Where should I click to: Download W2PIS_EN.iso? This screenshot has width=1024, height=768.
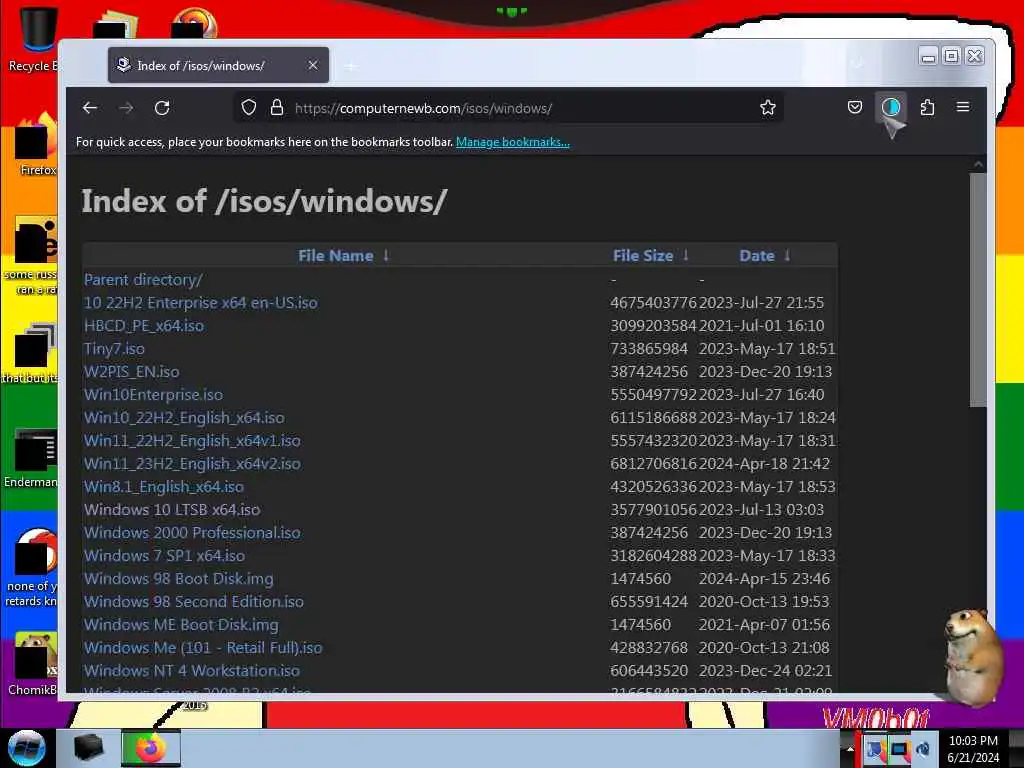point(131,372)
